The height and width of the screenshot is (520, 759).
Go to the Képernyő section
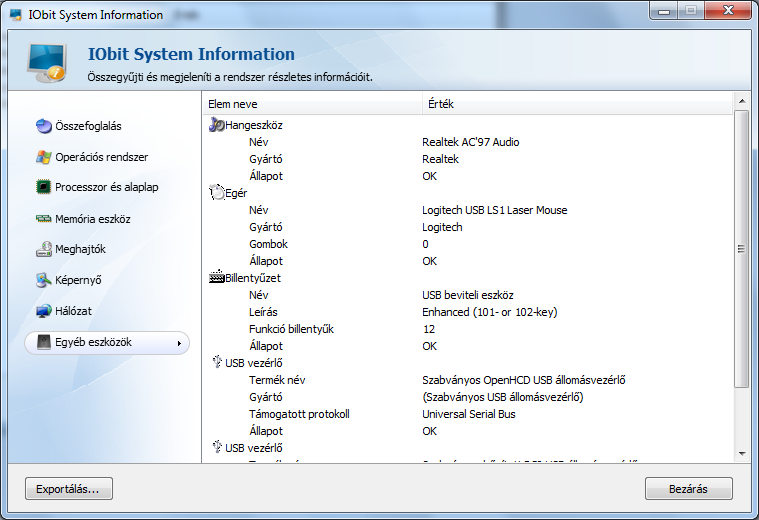coord(78,280)
